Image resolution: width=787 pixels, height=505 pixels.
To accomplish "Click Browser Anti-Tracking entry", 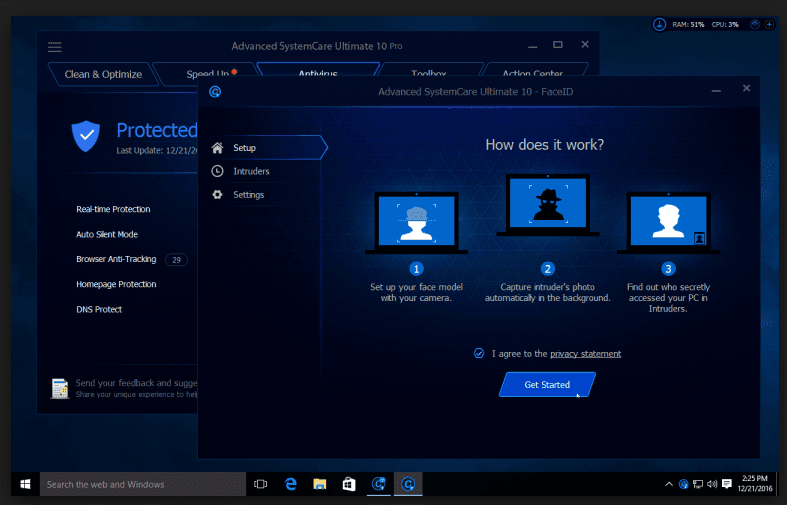I will click(x=116, y=259).
